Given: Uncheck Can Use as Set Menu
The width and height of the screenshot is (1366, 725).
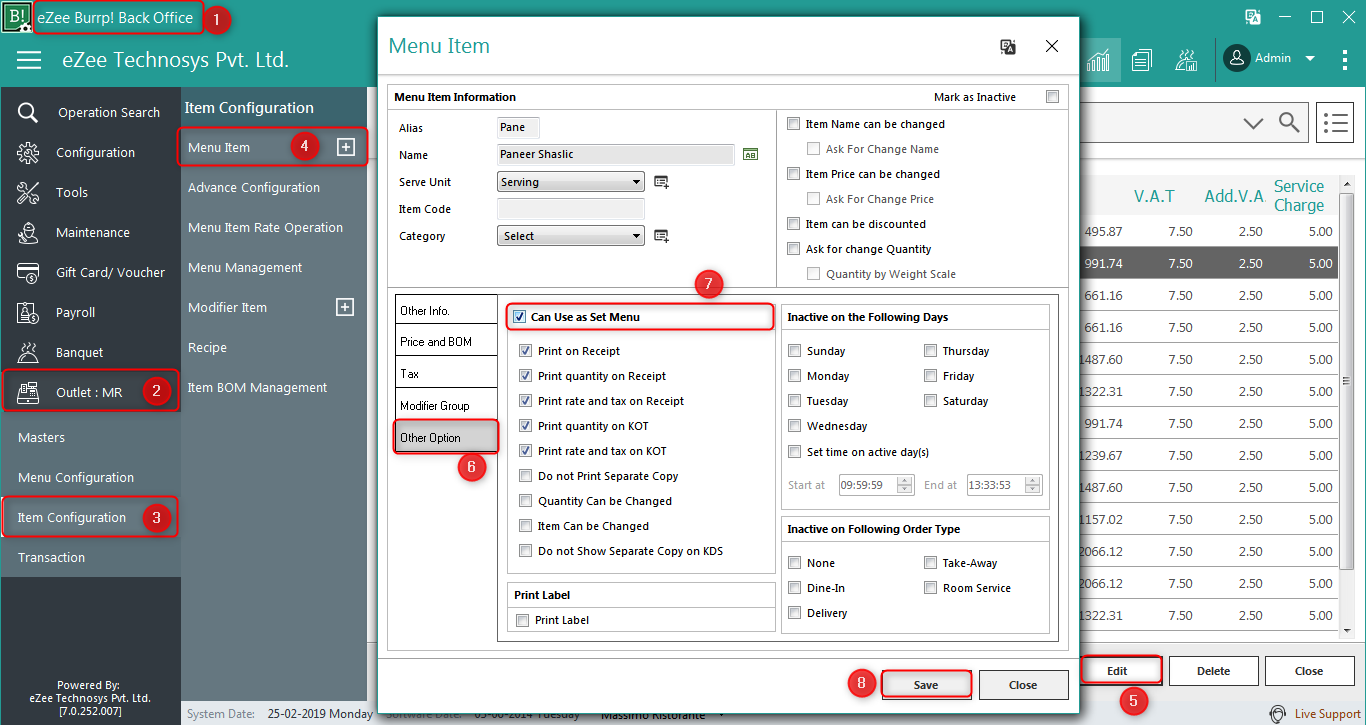Looking at the screenshot, I should click(519, 317).
